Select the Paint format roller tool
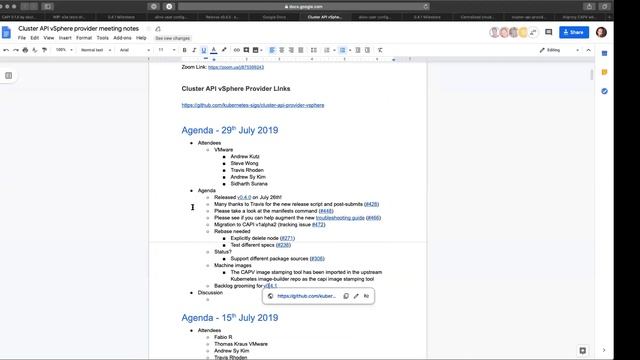 pyautogui.click(x=44, y=50)
